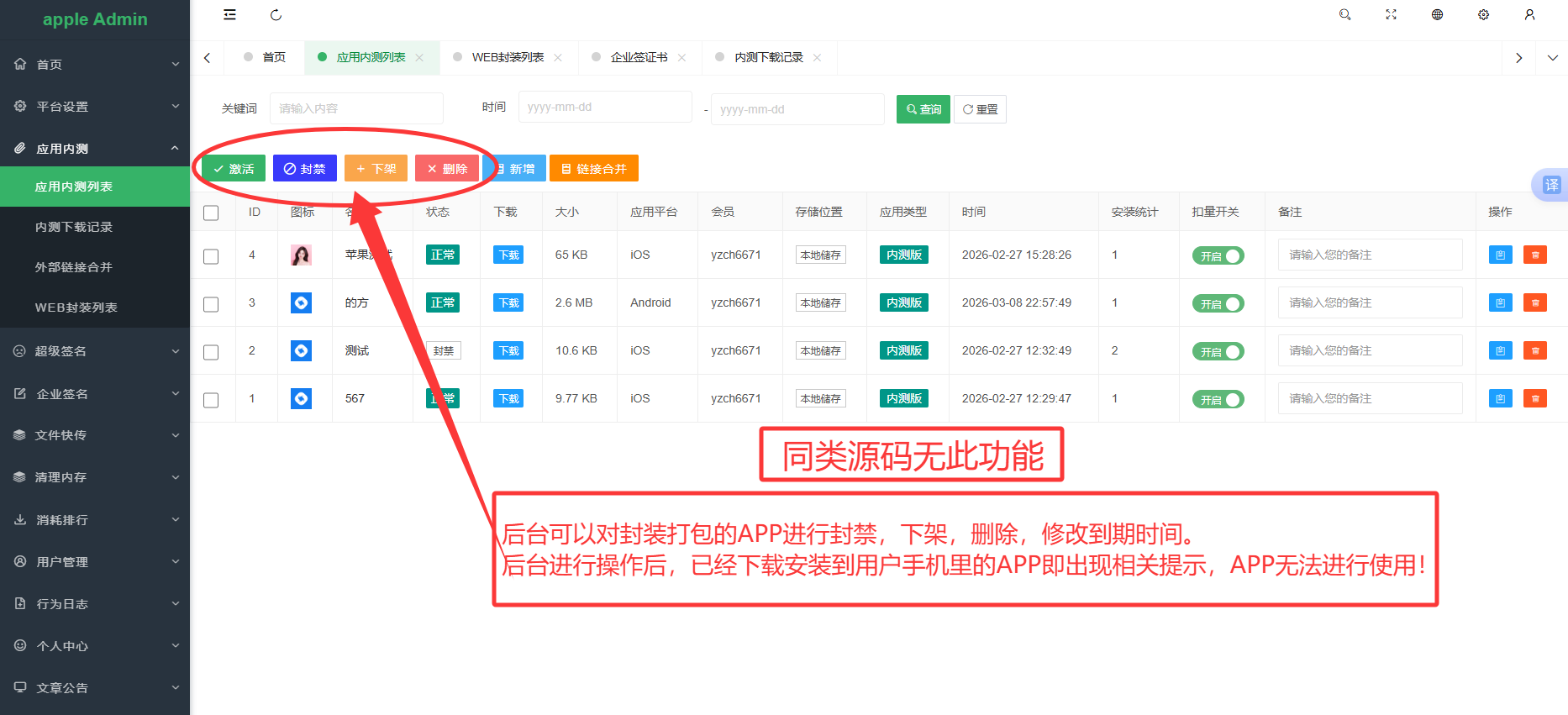The image size is (1568, 715).
Task: Open the globe language icon
Action: pos(1437,15)
